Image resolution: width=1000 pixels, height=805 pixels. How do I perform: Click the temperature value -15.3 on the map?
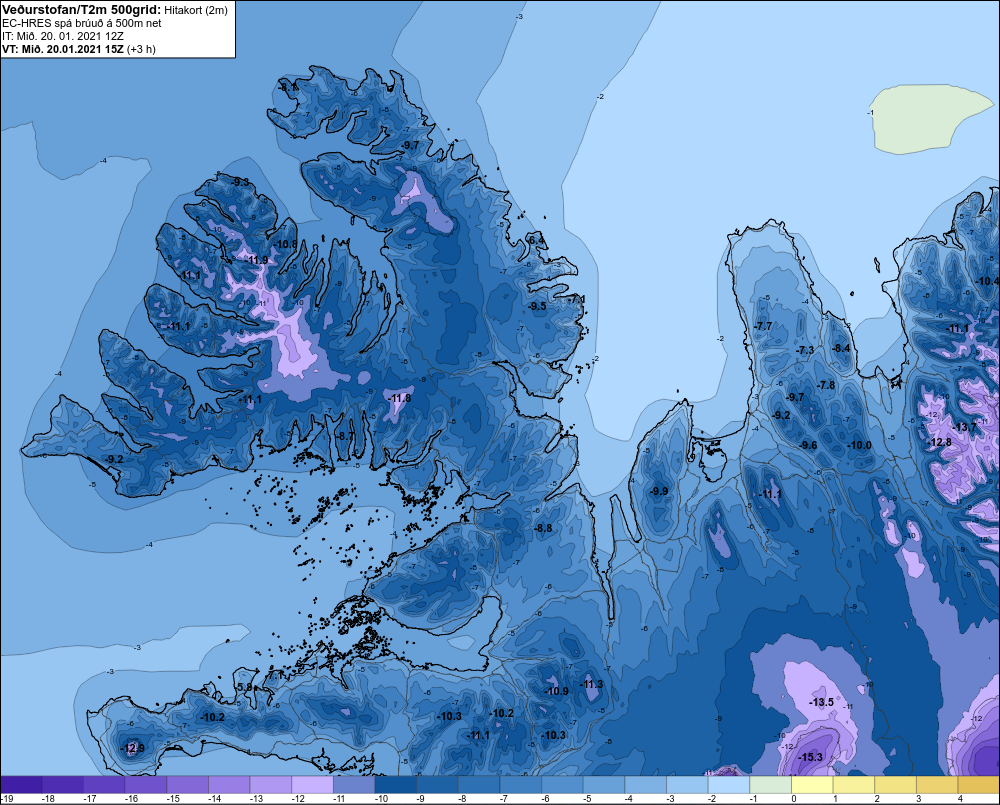pos(811,757)
